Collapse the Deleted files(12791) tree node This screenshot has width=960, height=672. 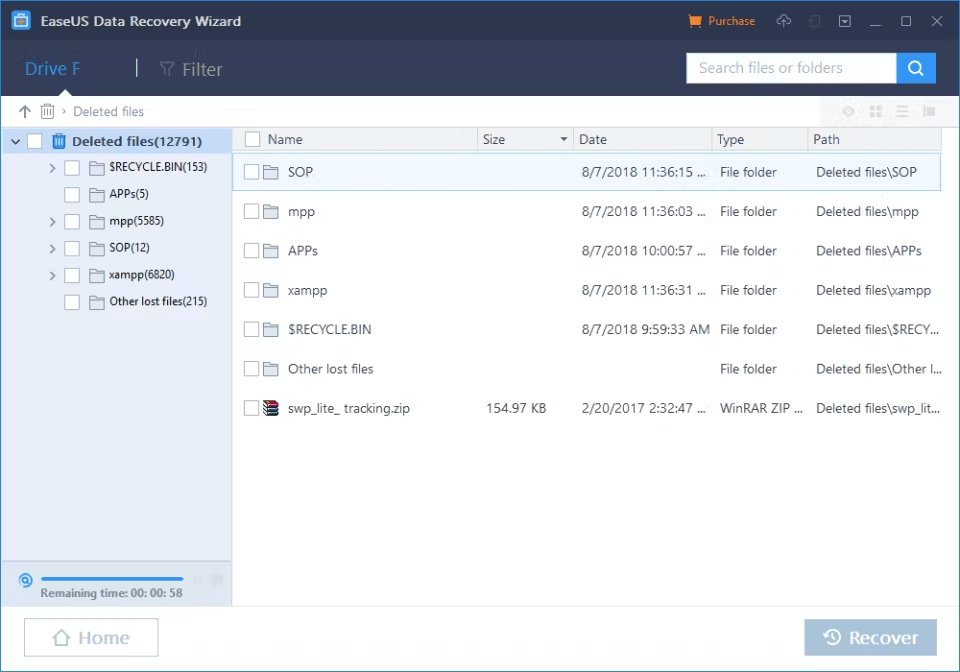[15, 141]
